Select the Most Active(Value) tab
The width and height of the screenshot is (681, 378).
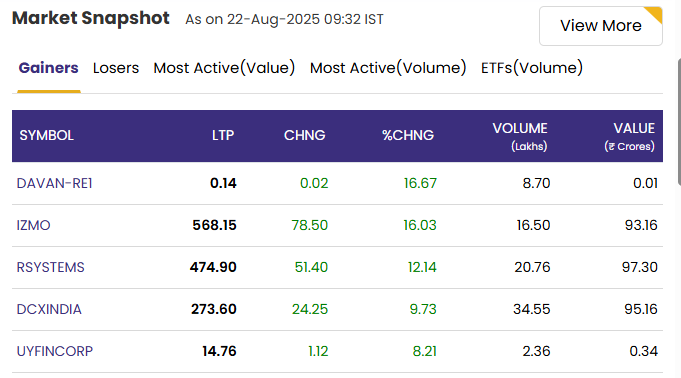click(224, 68)
